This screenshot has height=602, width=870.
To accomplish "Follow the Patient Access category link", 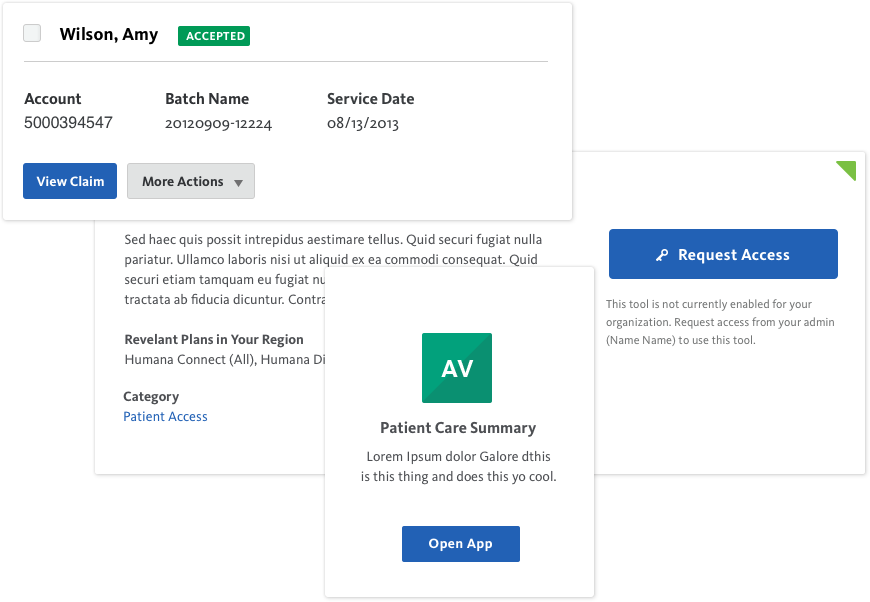I will 165,417.
